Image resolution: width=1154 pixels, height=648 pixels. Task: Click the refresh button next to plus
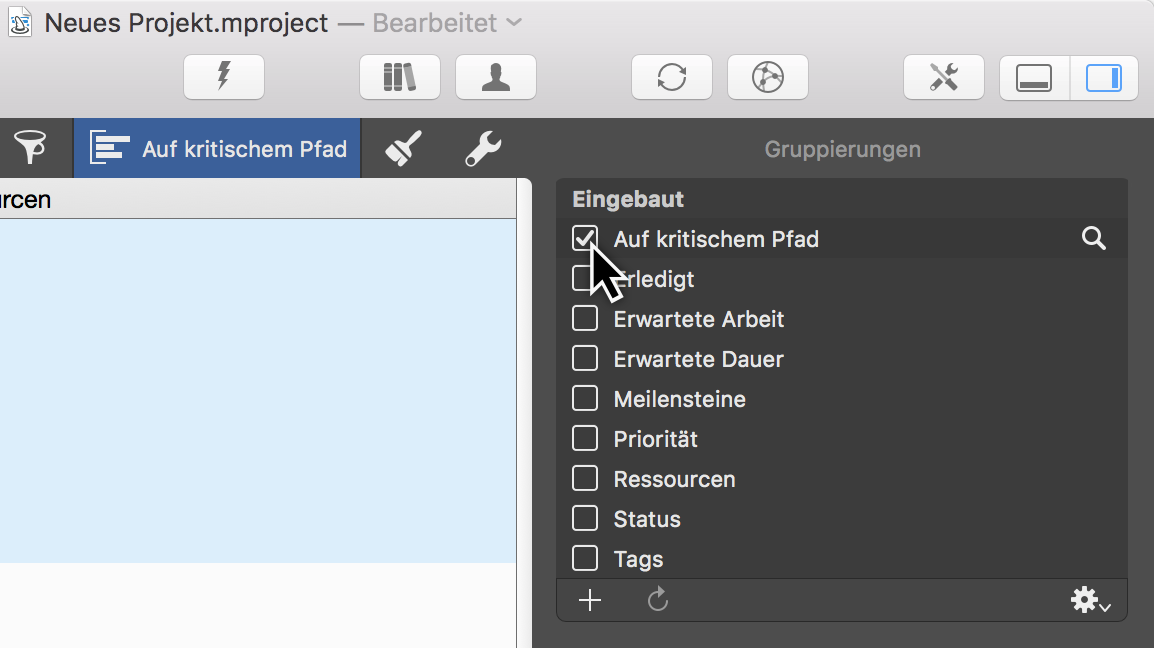pyautogui.click(x=657, y=600)
